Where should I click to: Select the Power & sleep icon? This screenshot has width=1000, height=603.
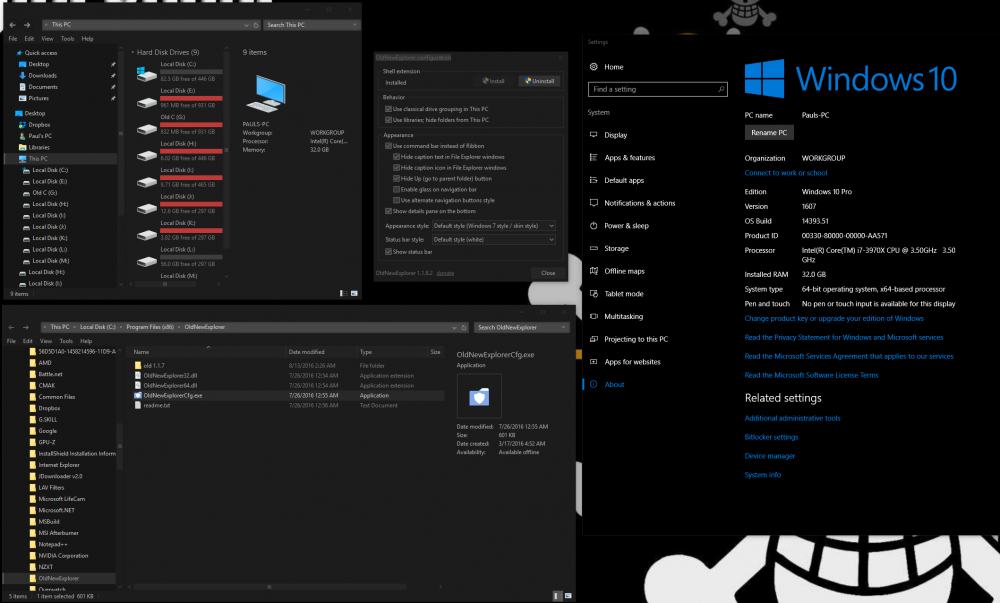coord(594,226)
